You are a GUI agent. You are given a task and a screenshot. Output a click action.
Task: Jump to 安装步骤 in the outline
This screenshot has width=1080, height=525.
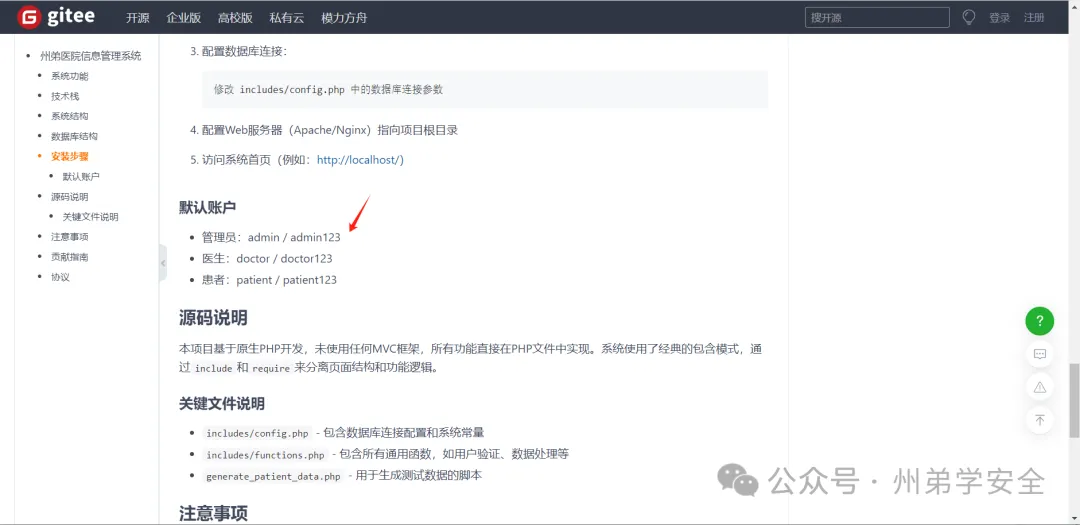tap(70, 156)
